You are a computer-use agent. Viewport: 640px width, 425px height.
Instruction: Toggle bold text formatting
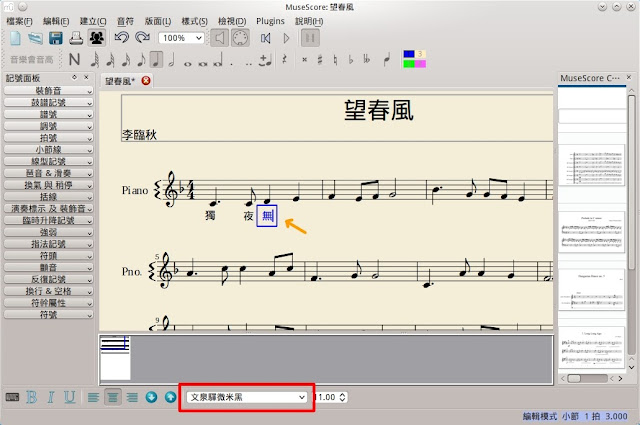click(x=31, y=397)
